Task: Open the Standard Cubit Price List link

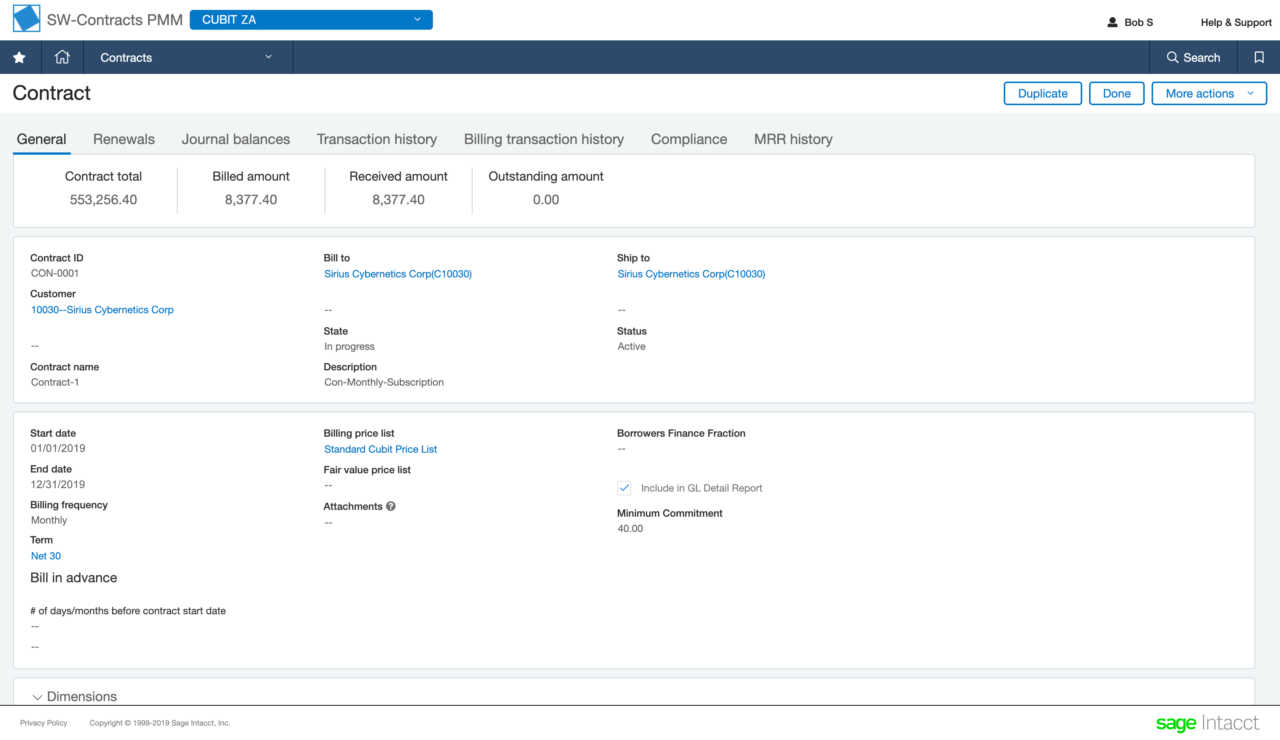Action: 381,449
